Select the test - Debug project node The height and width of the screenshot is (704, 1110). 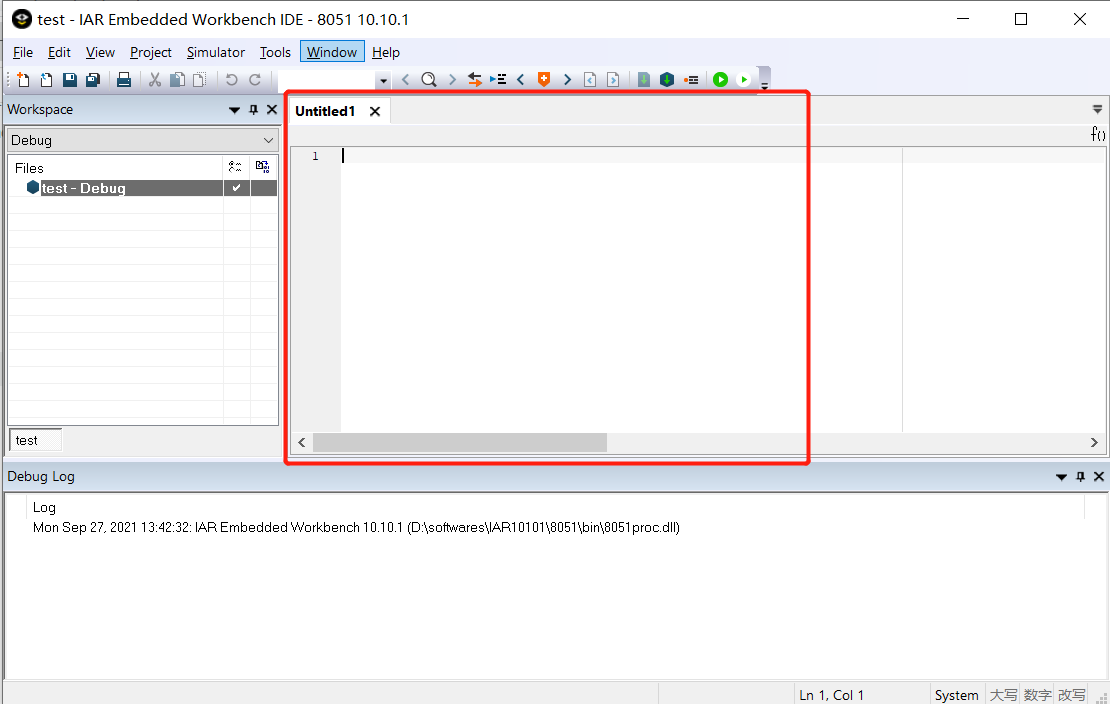[x=83, y=188]
